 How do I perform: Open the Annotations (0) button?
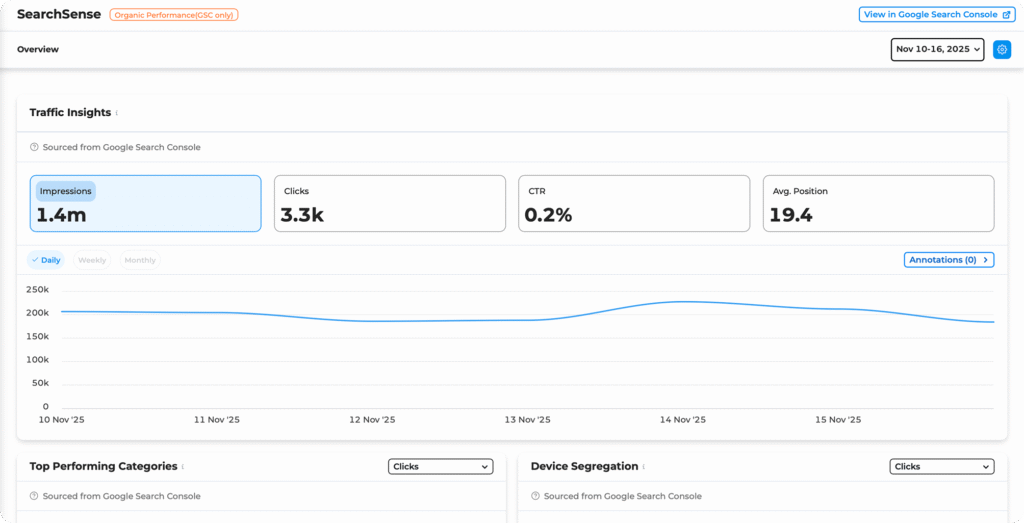click(x=948, y=260)
